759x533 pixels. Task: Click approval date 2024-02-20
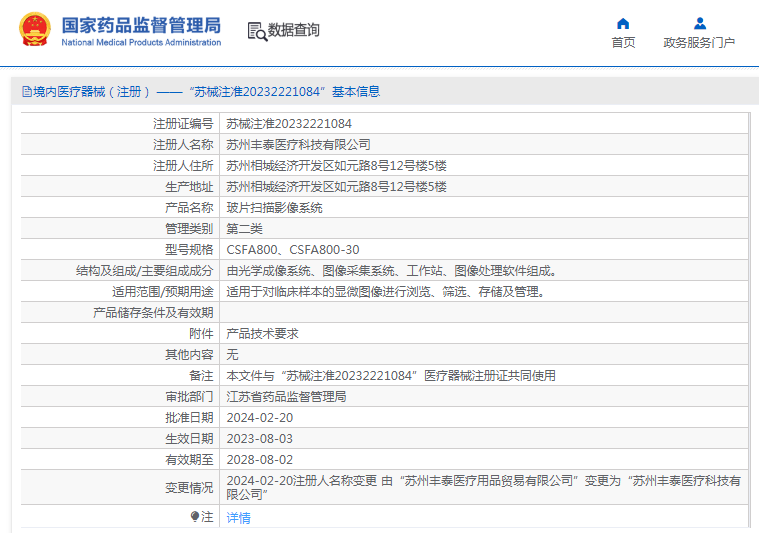coord(259,418)
